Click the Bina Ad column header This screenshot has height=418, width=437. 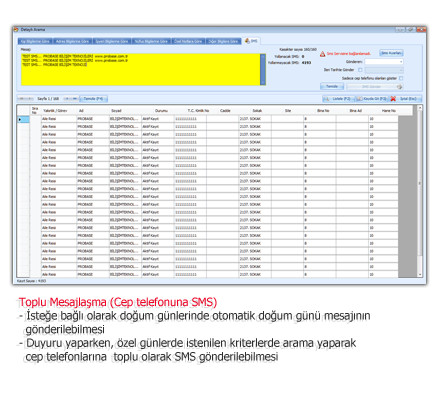pyautogui.click(x=355, y=111)
